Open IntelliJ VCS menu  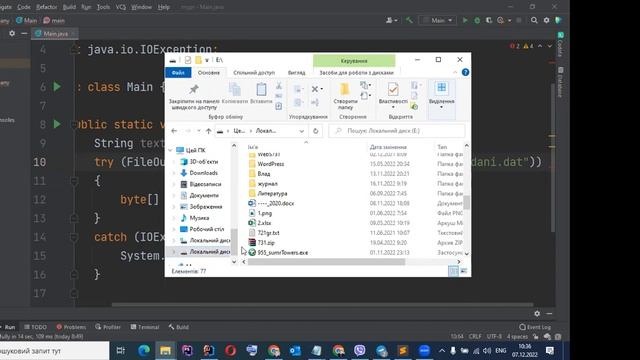[x=121, y=7]
